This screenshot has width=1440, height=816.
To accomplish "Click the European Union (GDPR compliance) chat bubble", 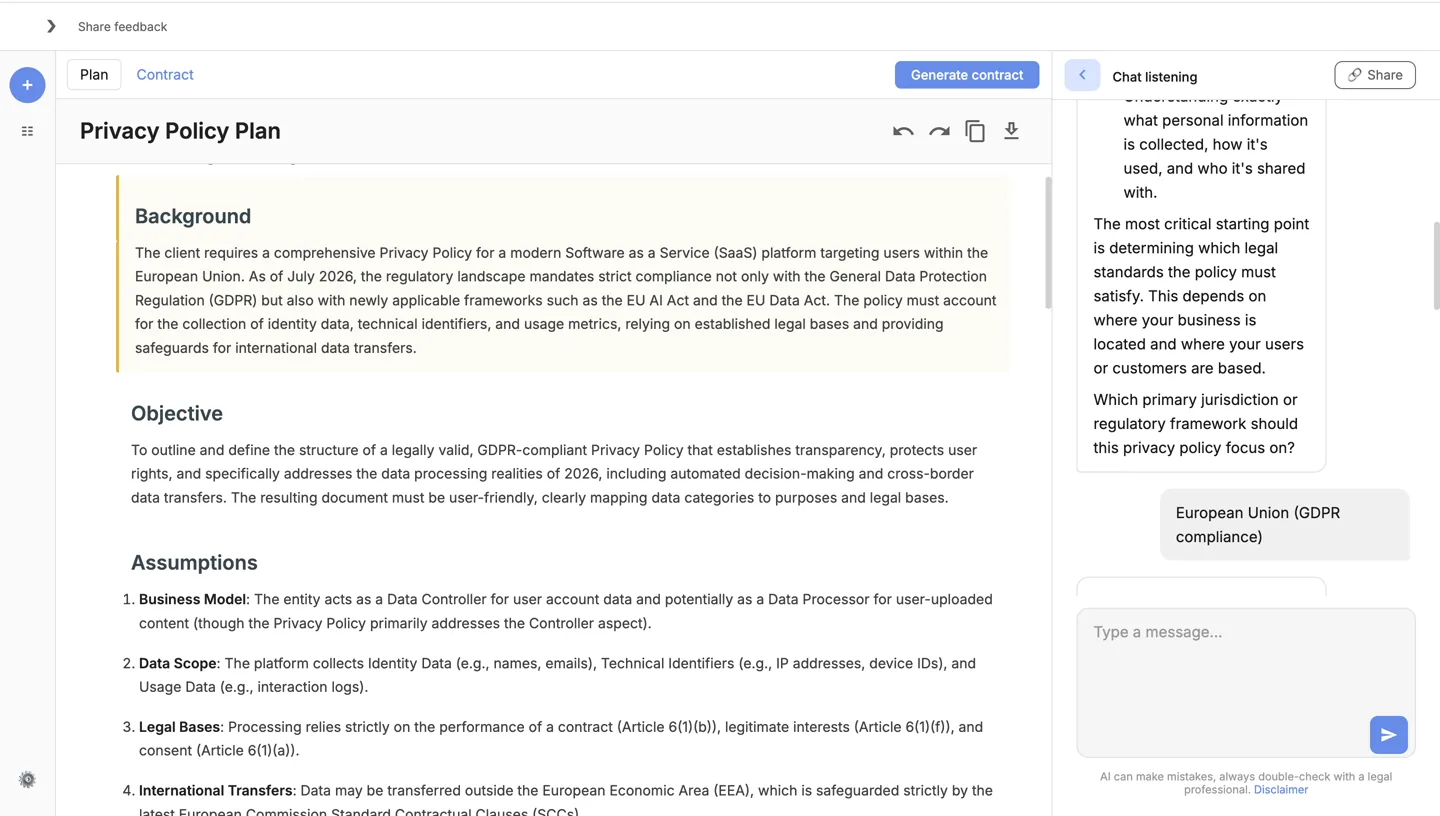I will pos(1284,525).
